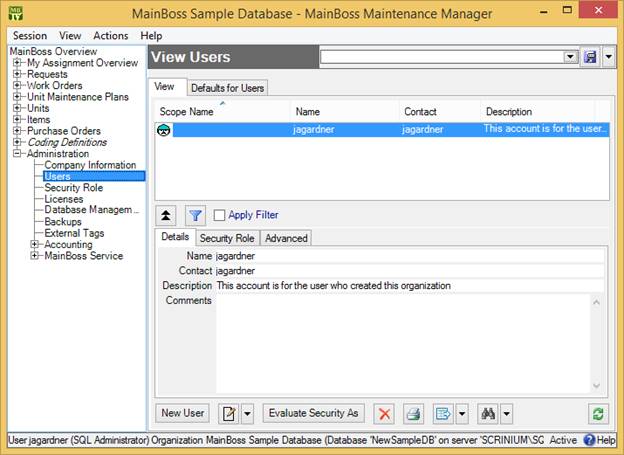Open the View menu
624x455 pixels.
pyautogui.click(x=70, y=36)
